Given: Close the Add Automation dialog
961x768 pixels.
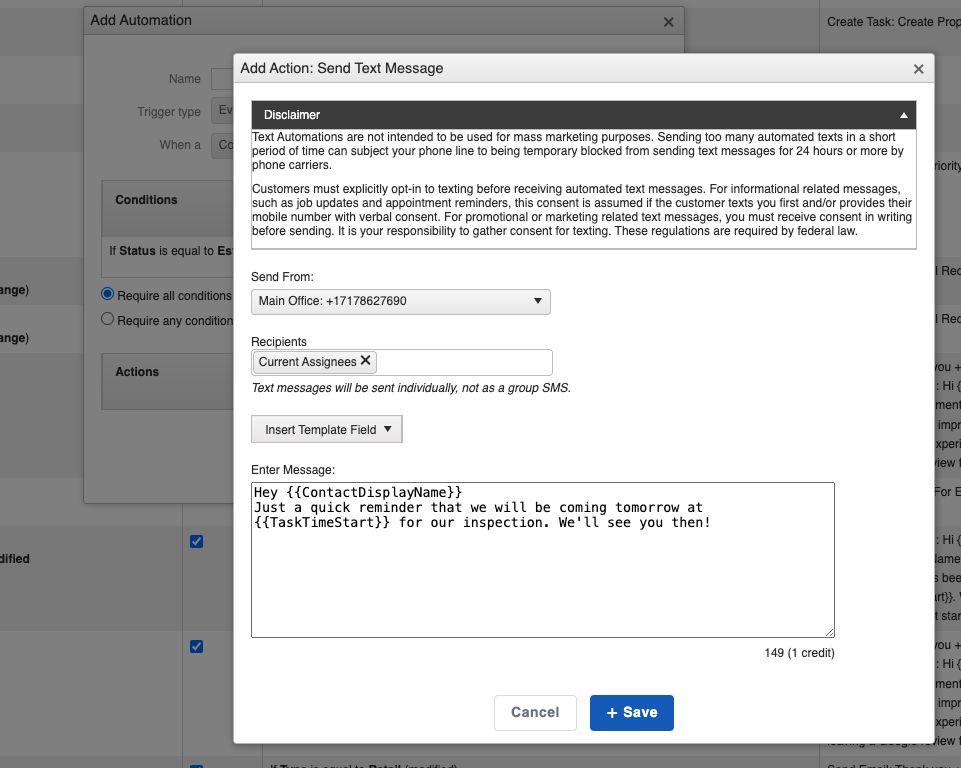Looking at the screenshot, I should tap(669, 22).
